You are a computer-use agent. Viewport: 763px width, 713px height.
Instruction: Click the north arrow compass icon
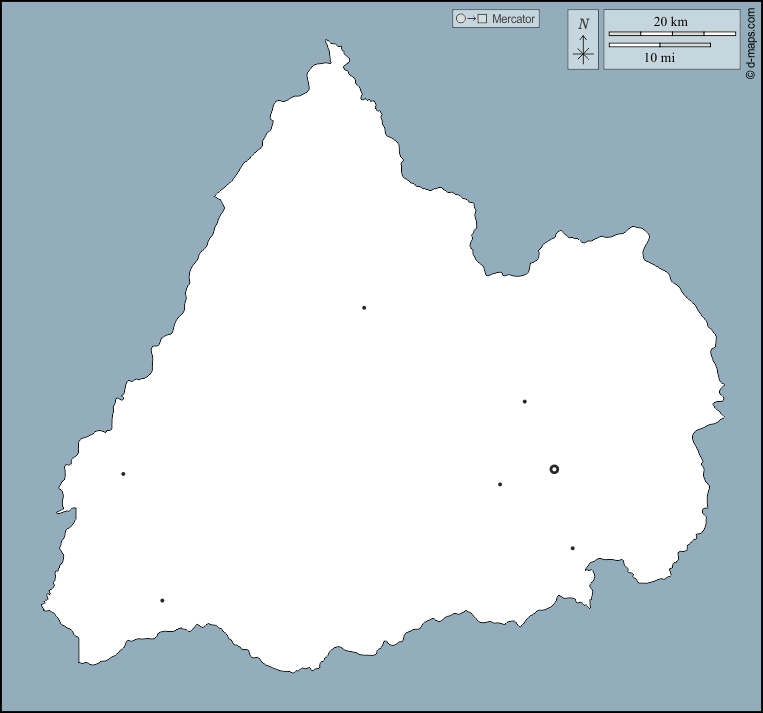pos(583,50)
